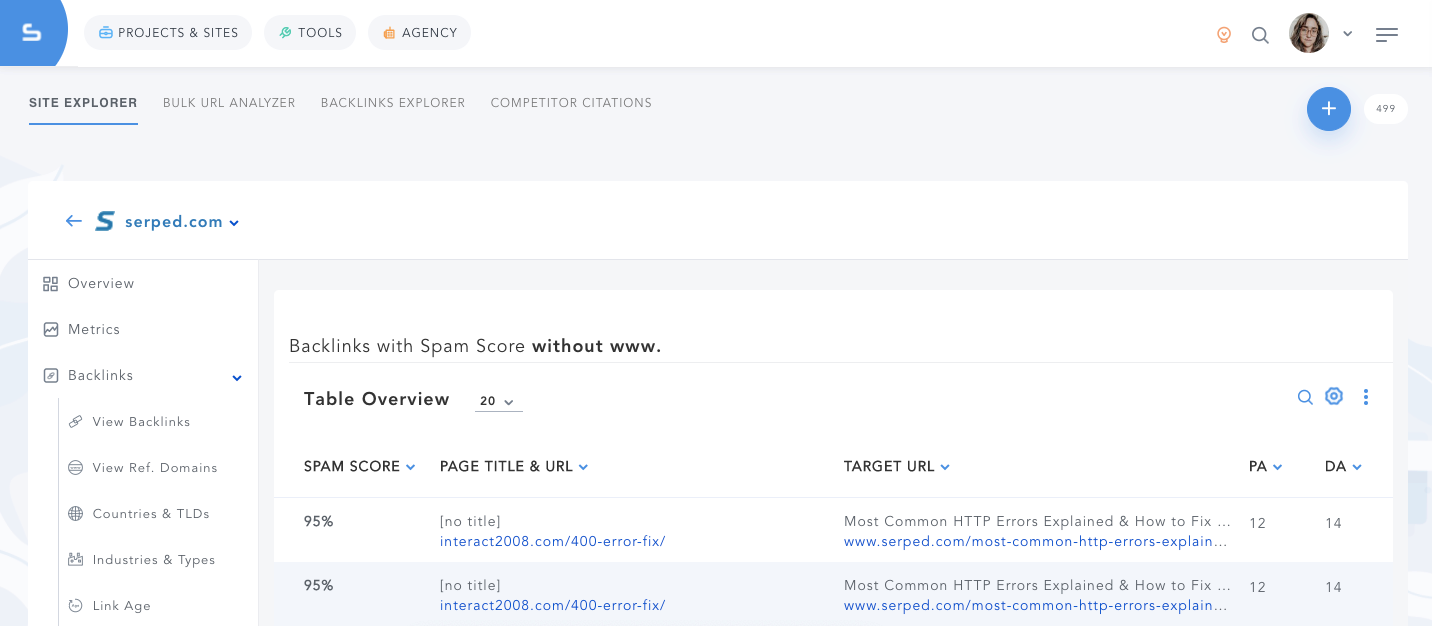
Task: Click the search magnifier in top header
Action: (1260, 35)
